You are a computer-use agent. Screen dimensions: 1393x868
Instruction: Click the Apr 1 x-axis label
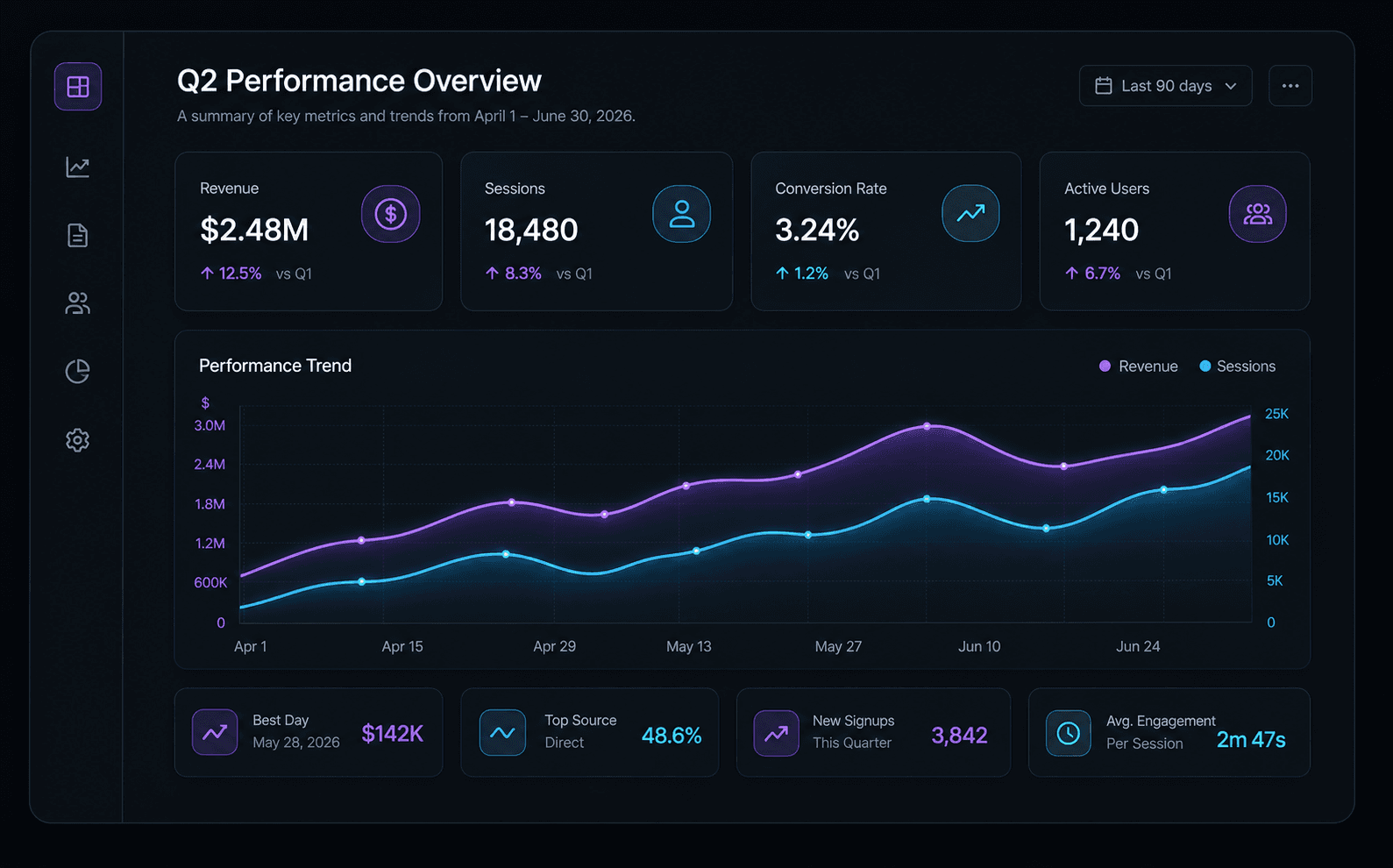(x=251, y=646)
